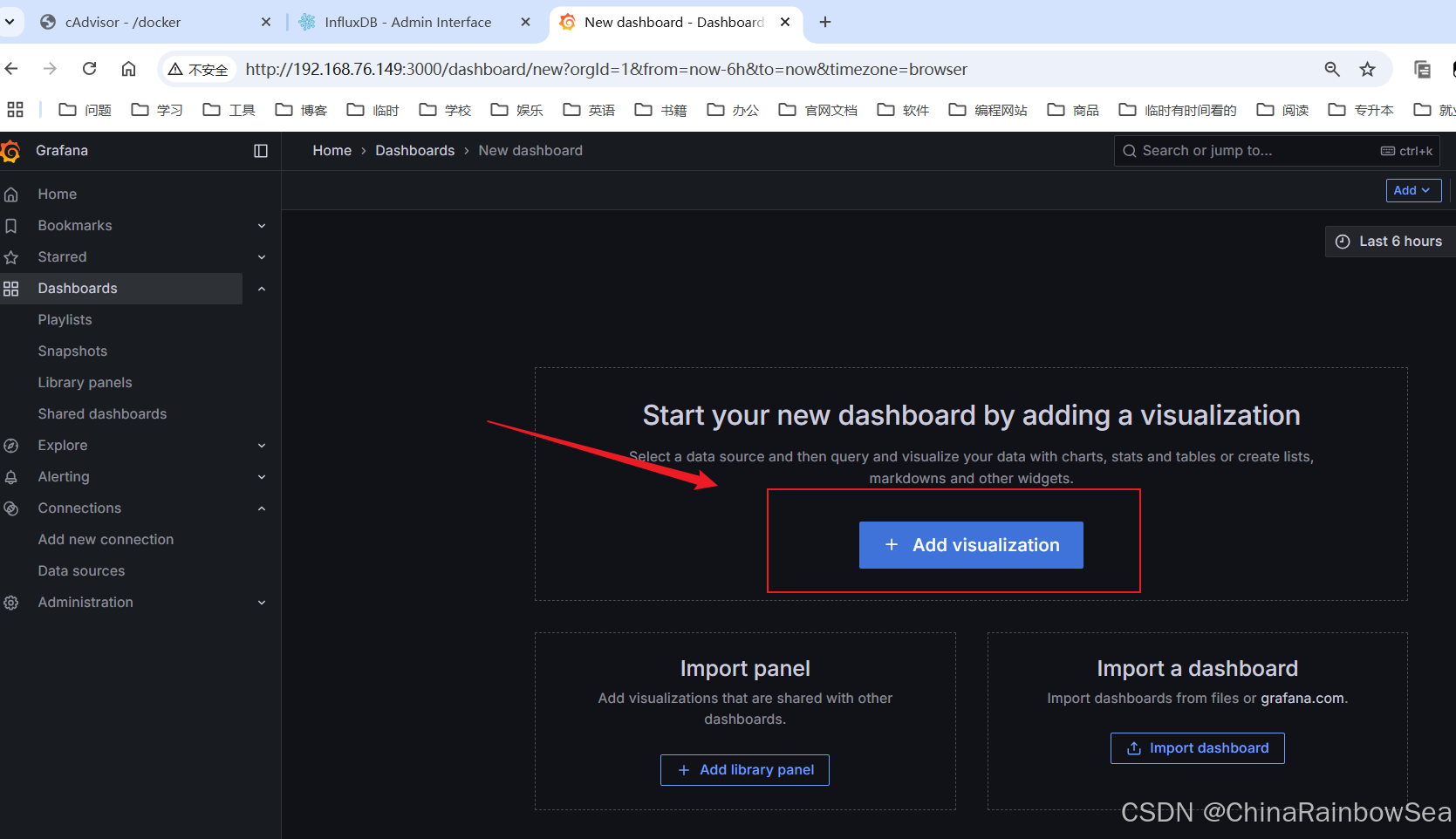Image resolution: width=1456 pixels, height=839 pixels.
Task: Switch to the cAdvisor - /docker tab
Action: 155,22
